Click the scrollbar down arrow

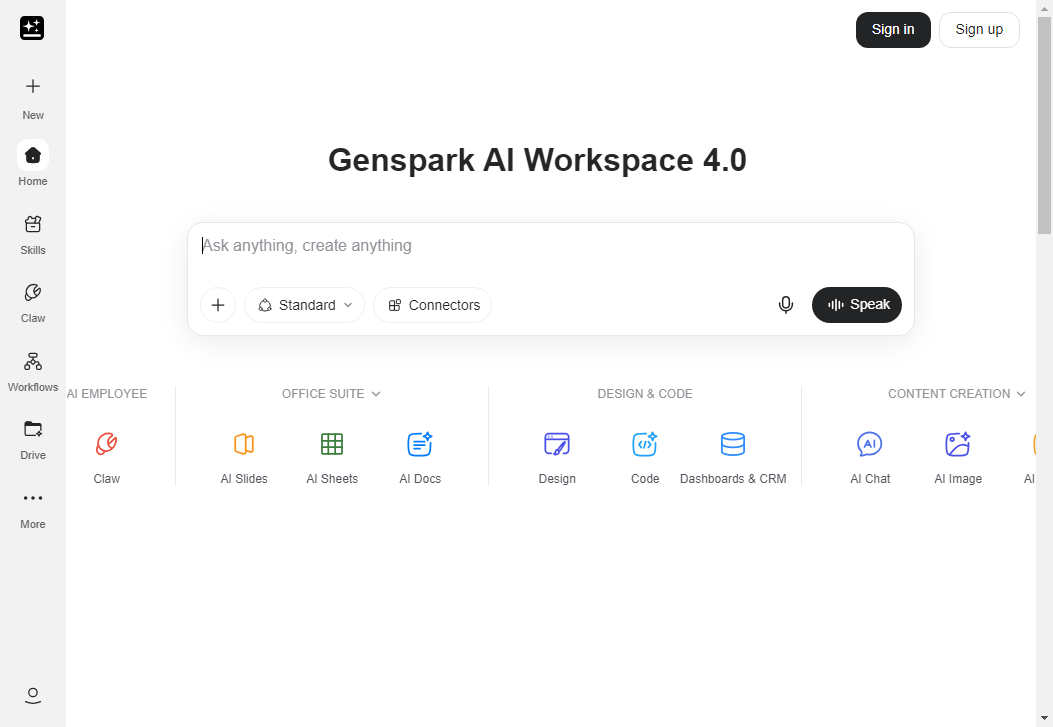coord(1044,718)
